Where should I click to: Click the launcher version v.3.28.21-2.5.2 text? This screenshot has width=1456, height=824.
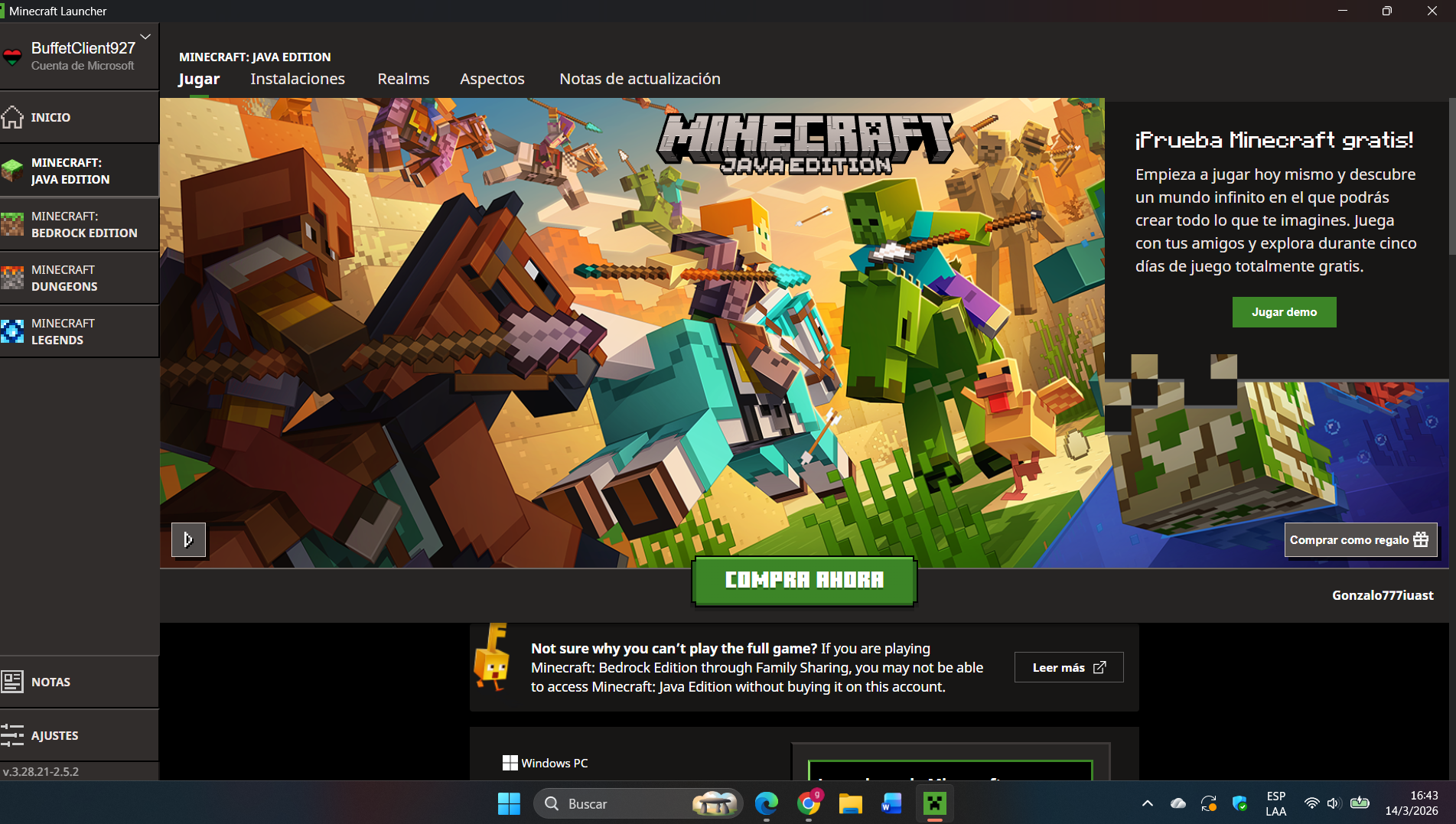click(41, 771)
